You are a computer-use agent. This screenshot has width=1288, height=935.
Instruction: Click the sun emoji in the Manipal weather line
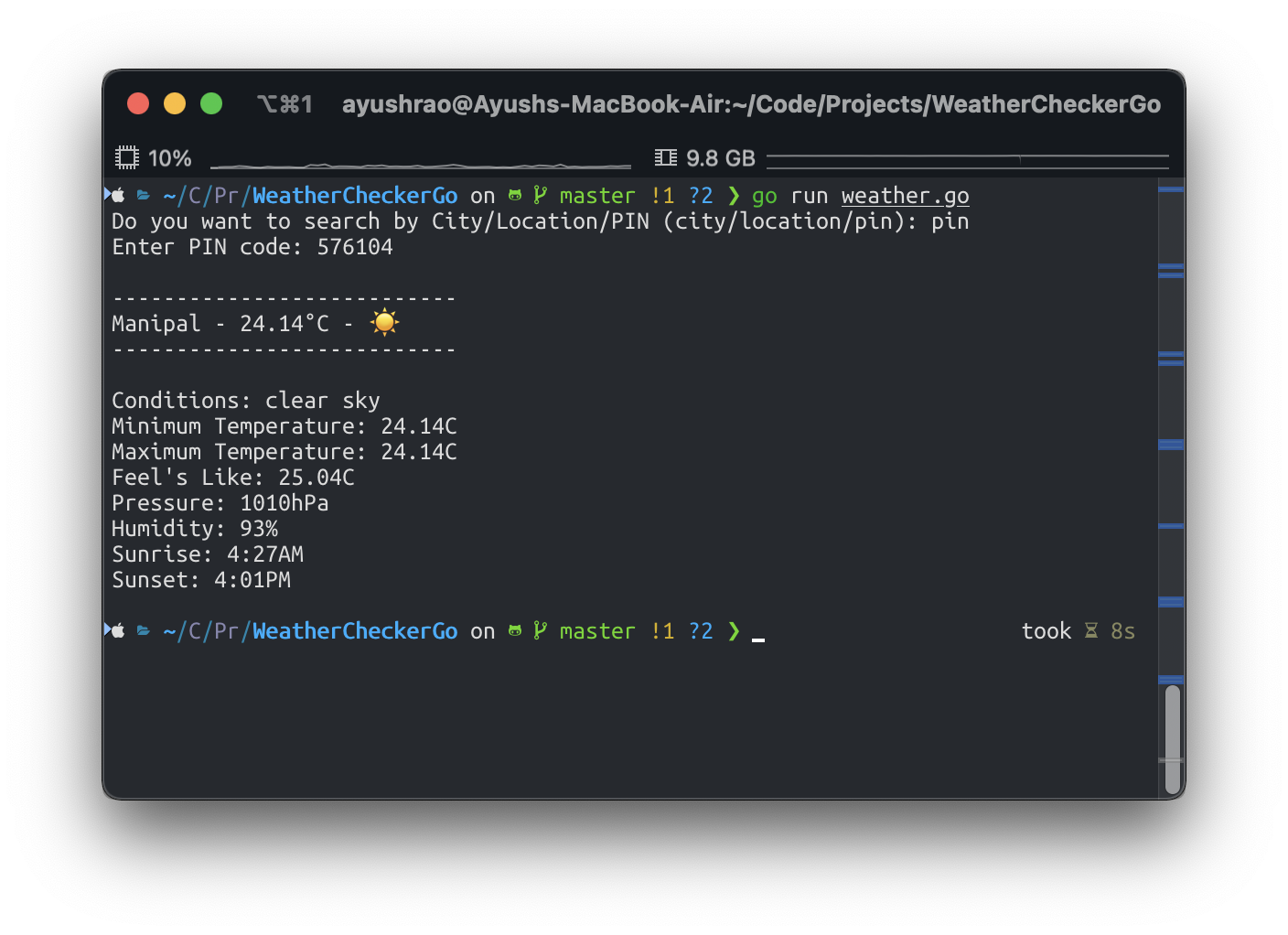[384, 322]
